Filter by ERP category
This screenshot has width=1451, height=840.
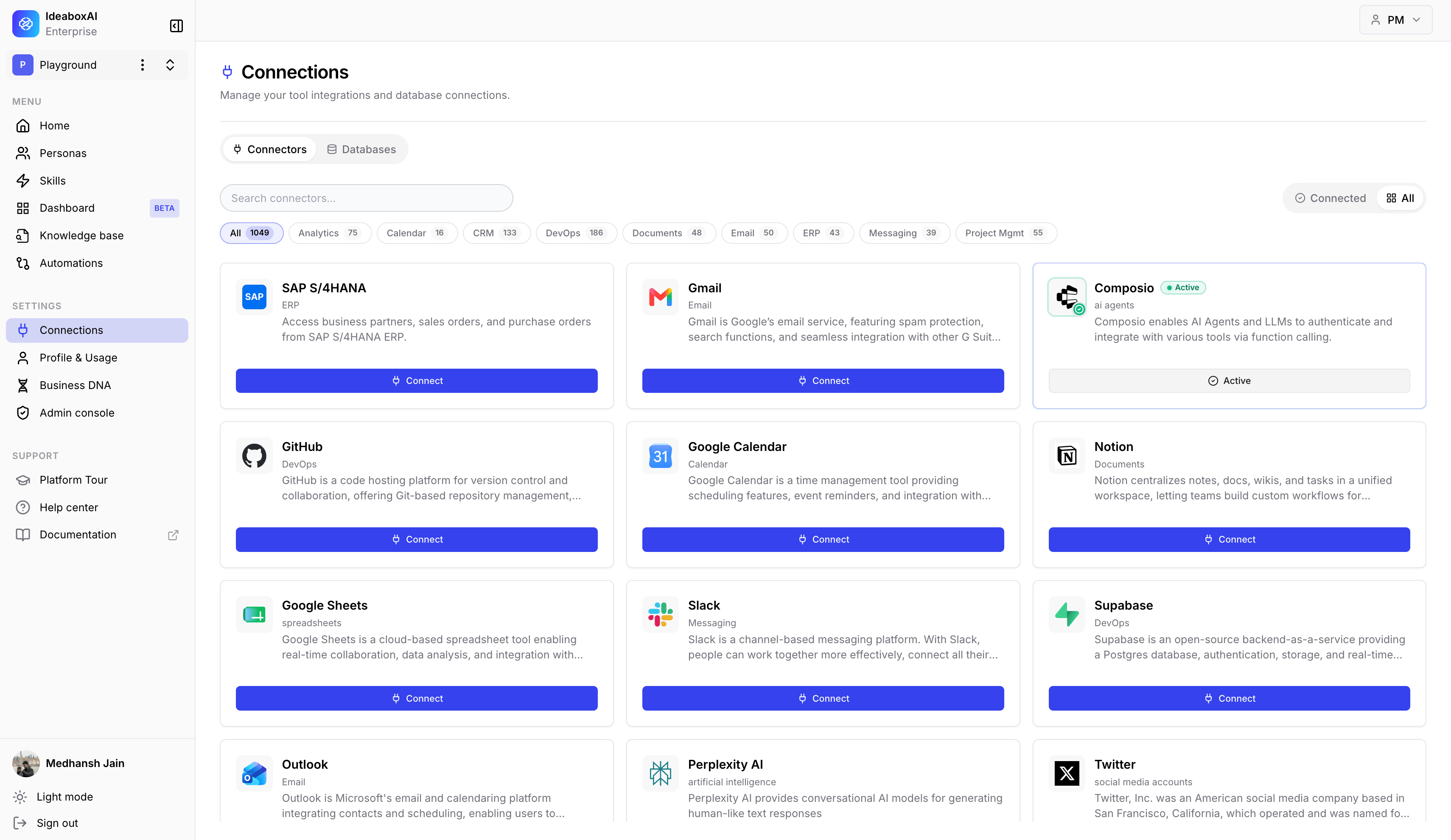pyautogui.click(x=824, y=233)
